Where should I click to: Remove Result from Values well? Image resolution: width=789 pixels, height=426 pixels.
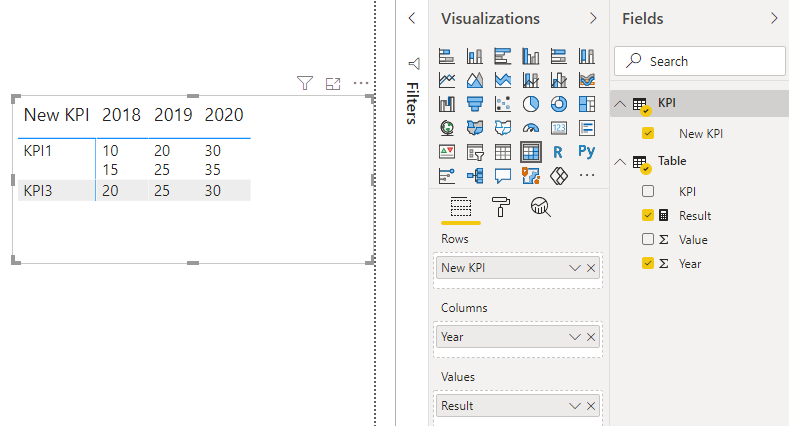[591, 406]
